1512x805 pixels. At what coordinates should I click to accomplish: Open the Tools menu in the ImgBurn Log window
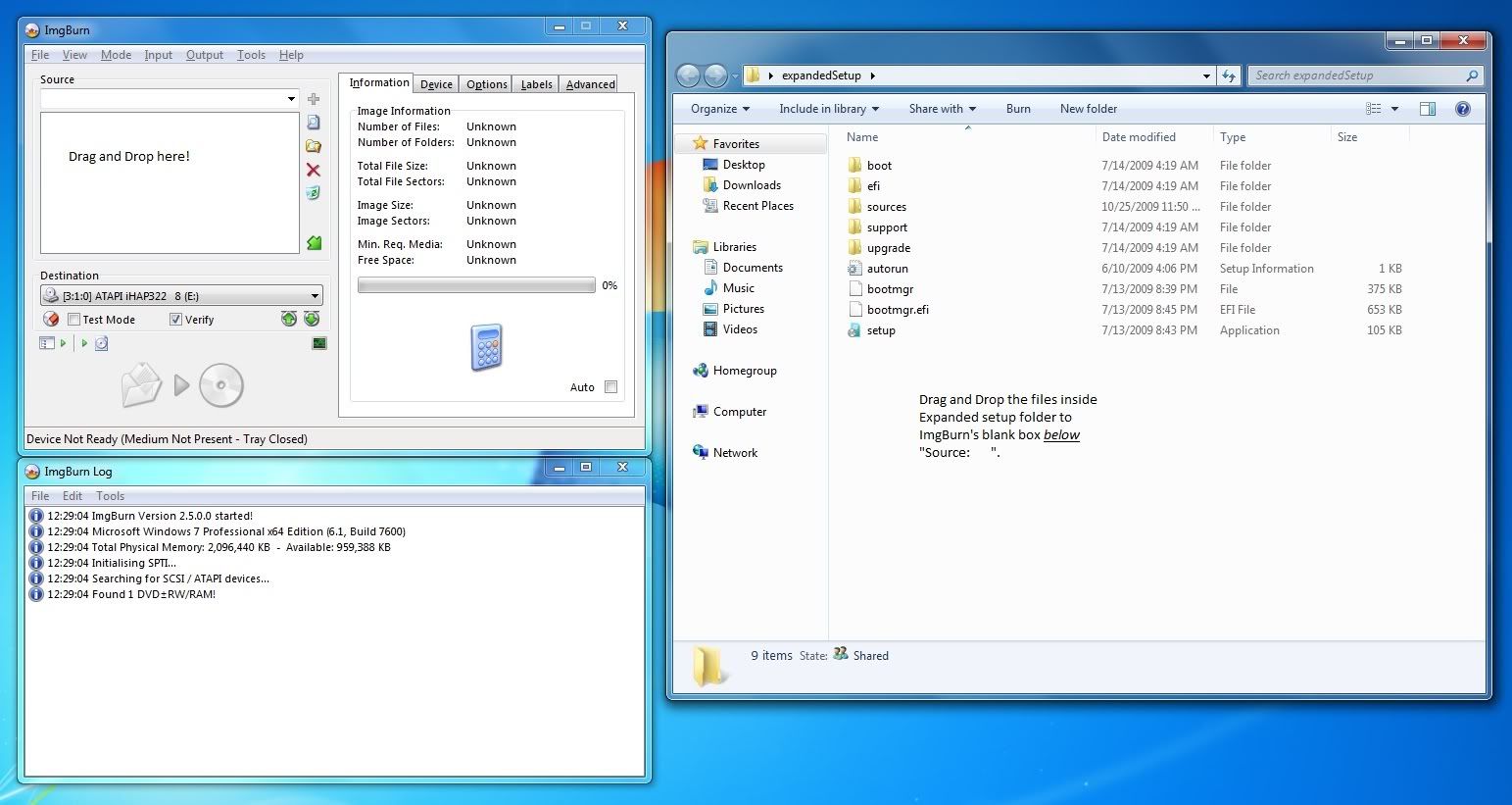tap(110, 496)
